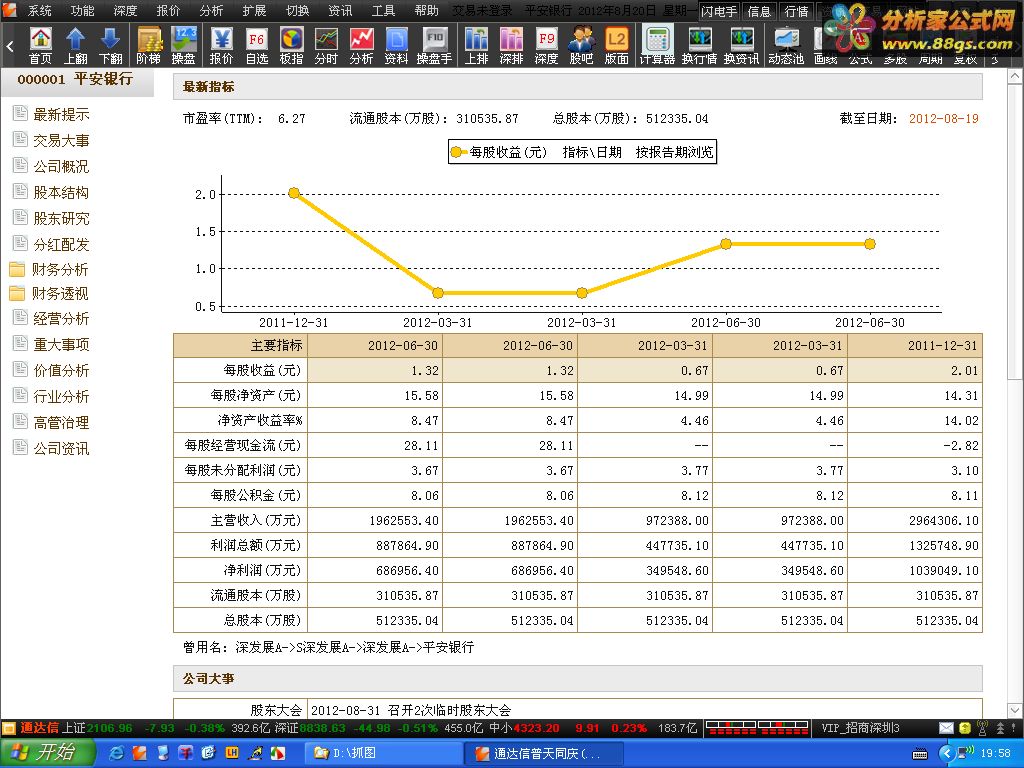
Task: Click the 2011-12-31 chart data point
Action: [294, 193]
